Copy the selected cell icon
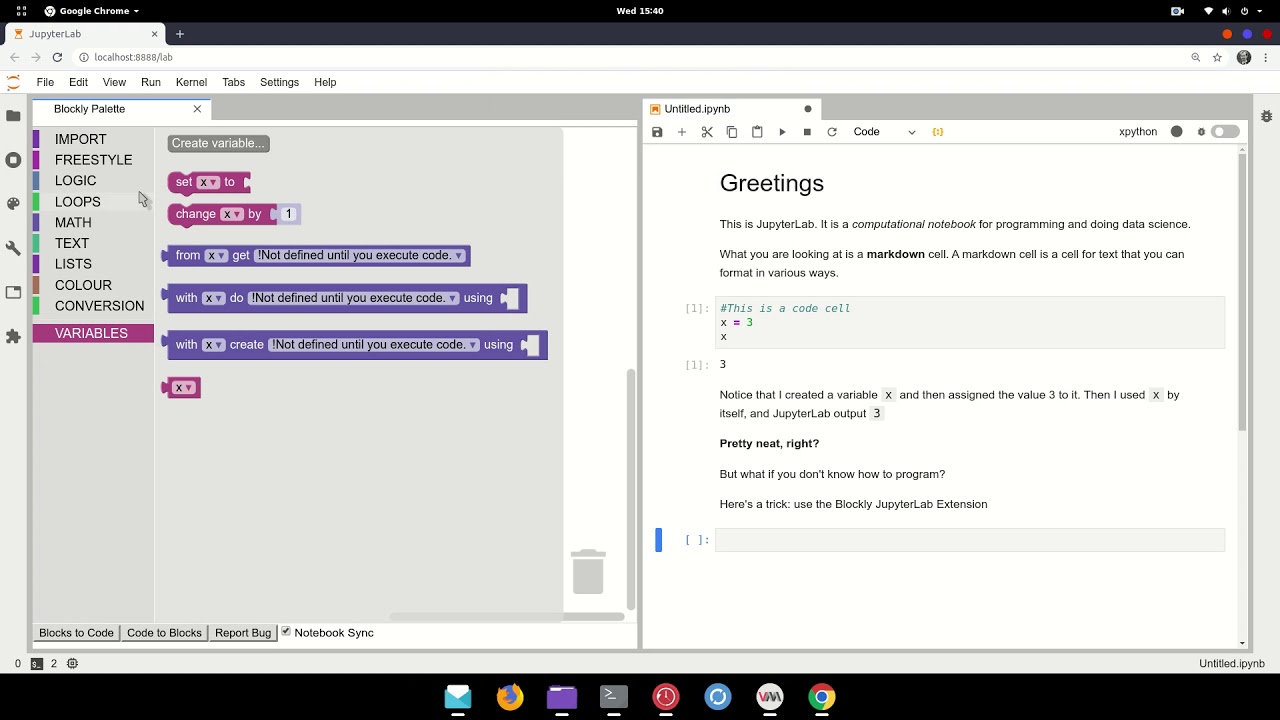Viewport: 1280px width, 720px height. (x=732, y=132)
